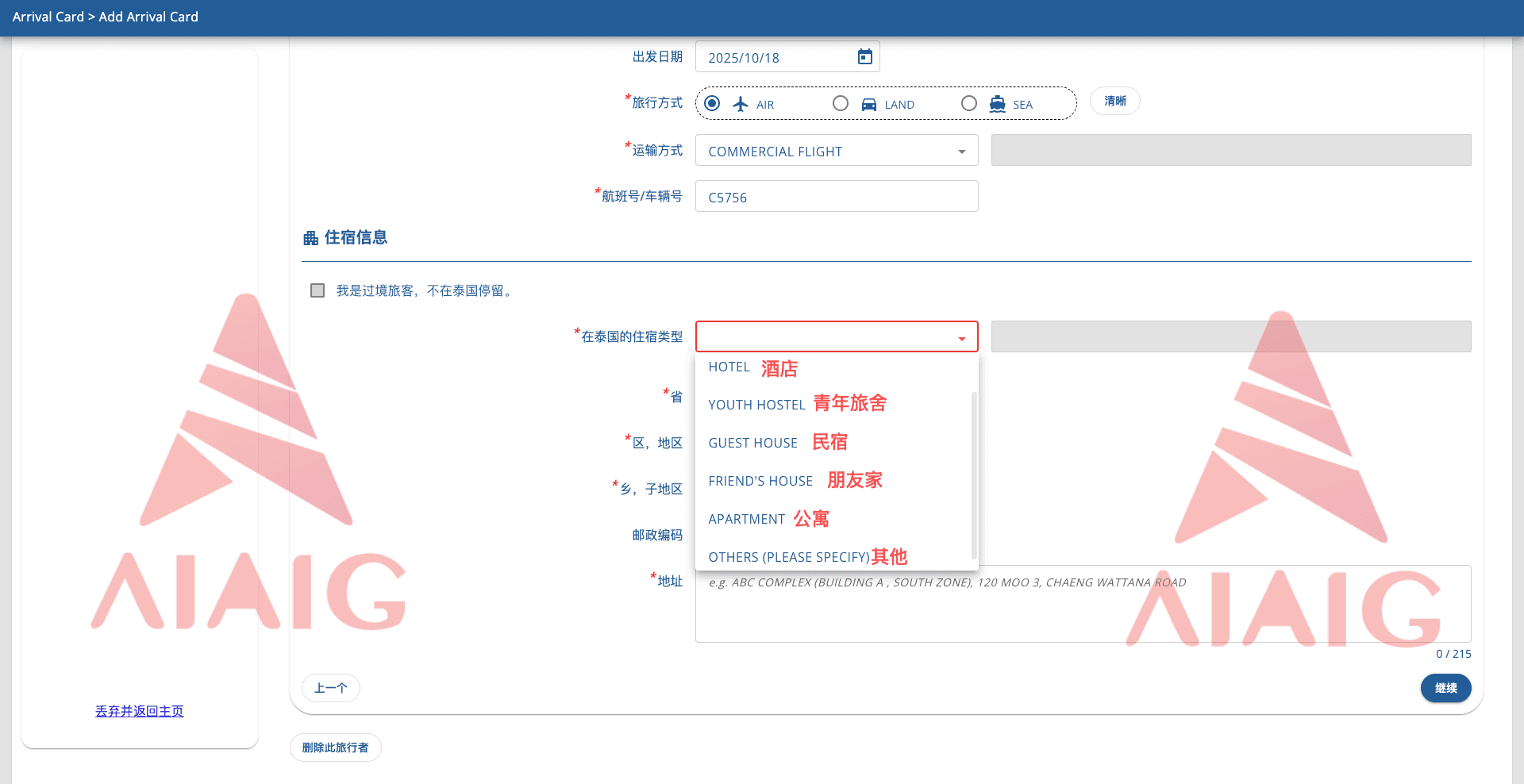Viewport: 1524px width, 784px height.
Task: Choose FRIEND'S HOUSE from the accommodation list
Action: tap(833, 480)
